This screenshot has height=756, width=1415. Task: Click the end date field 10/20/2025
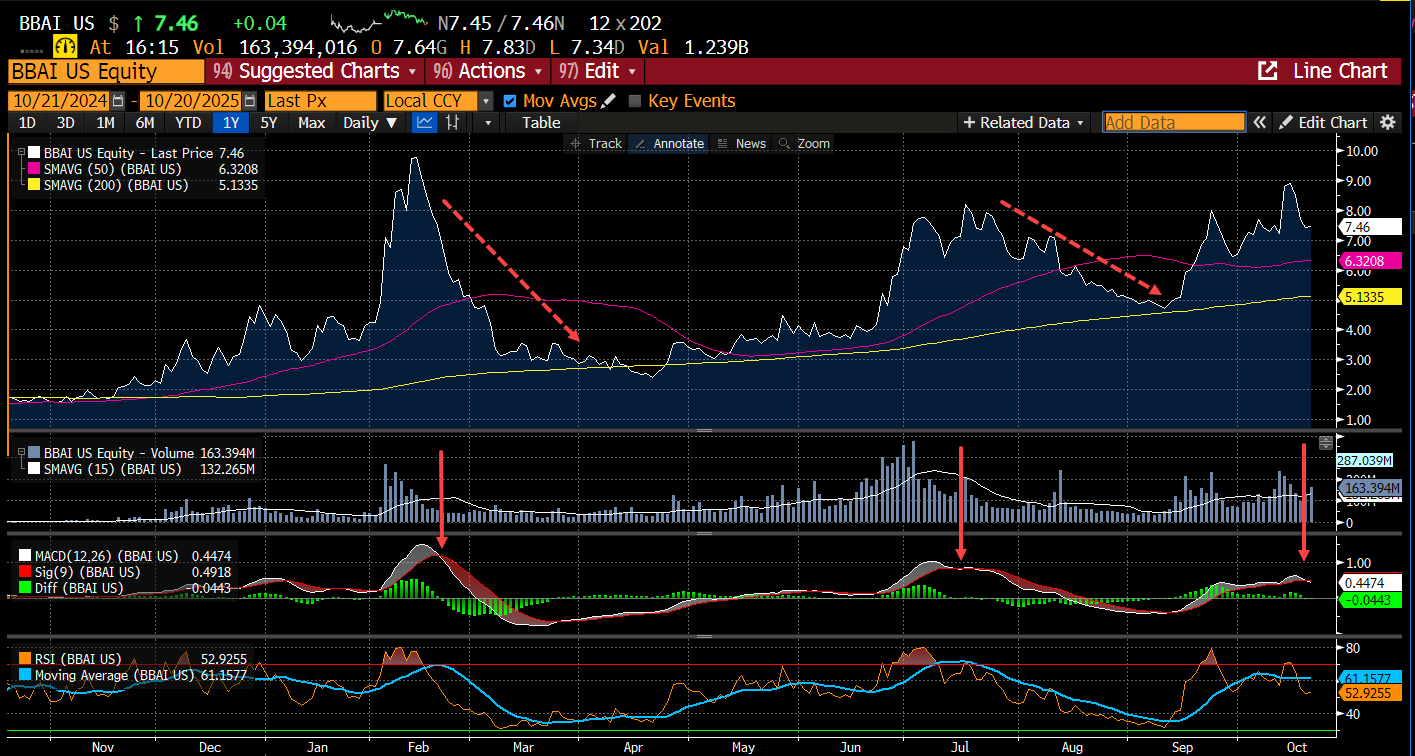click(188, 101)
